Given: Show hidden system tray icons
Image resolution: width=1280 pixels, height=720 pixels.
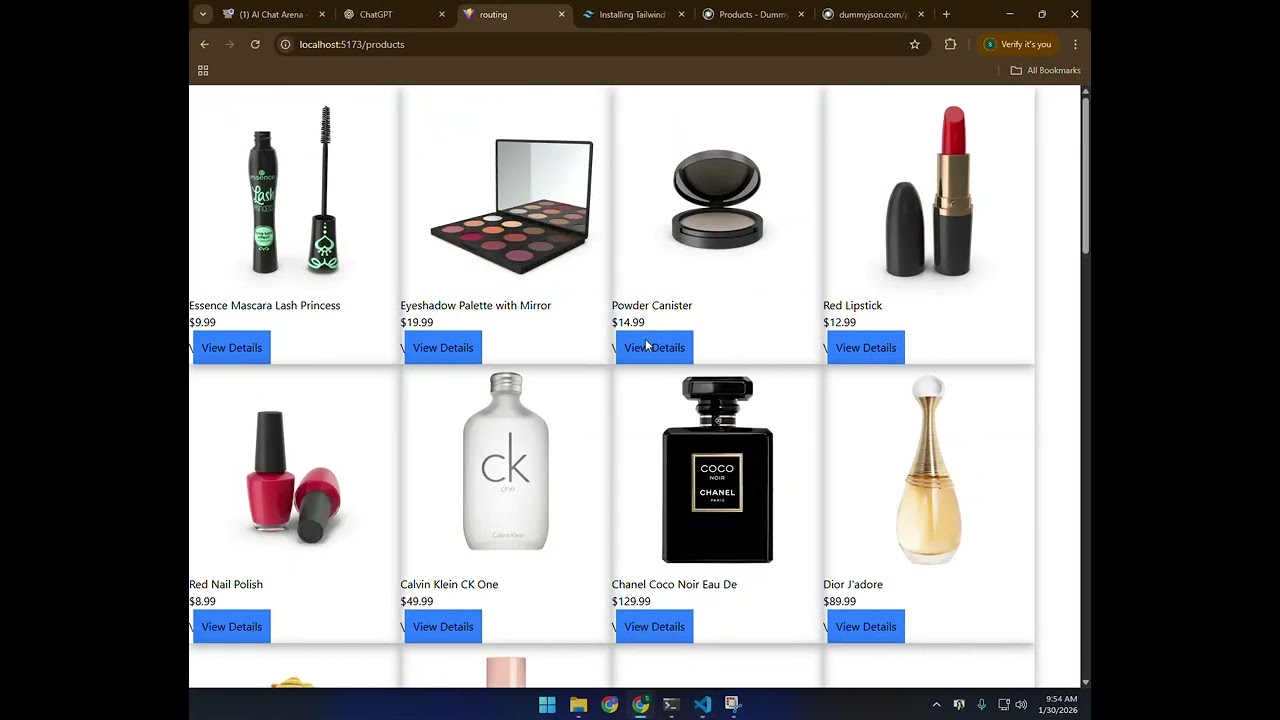Looking at the screenshot, I should pyautogui.click(x=936, y=704).
